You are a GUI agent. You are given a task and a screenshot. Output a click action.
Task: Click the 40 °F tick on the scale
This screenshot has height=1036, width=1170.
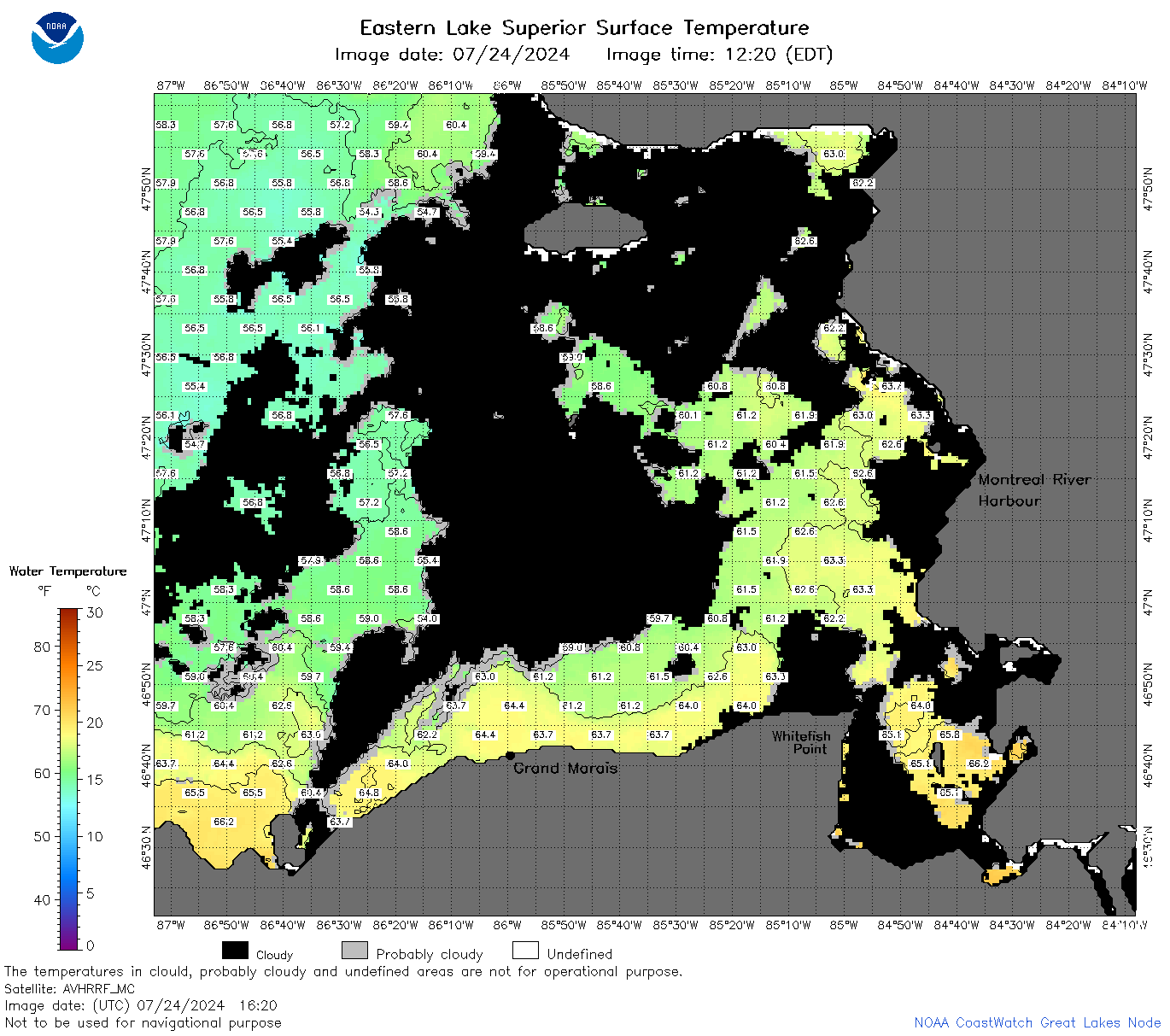(x=42, y=899)
